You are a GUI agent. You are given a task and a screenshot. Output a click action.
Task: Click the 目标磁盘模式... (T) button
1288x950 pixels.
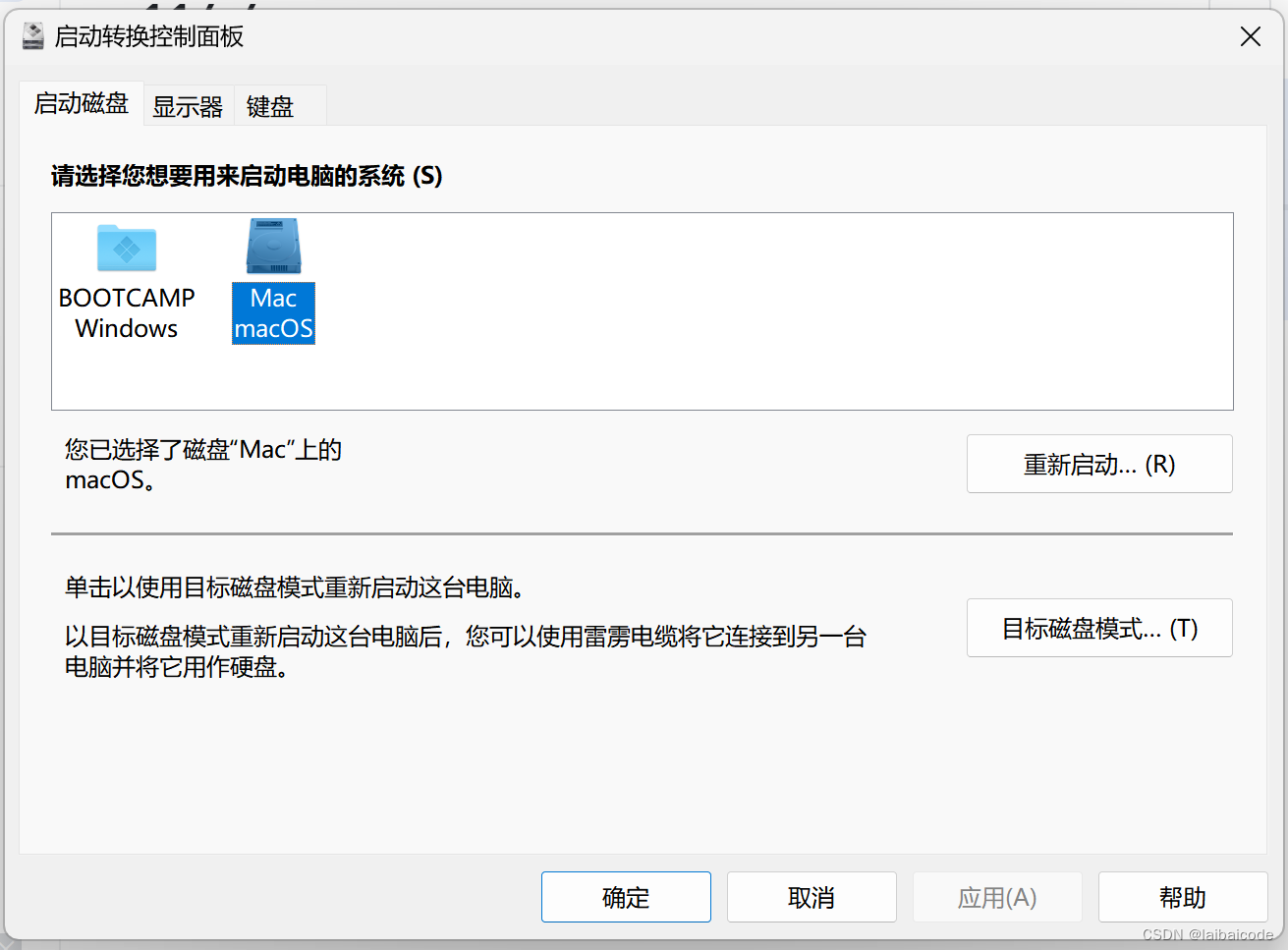[x=1099, y=628]
